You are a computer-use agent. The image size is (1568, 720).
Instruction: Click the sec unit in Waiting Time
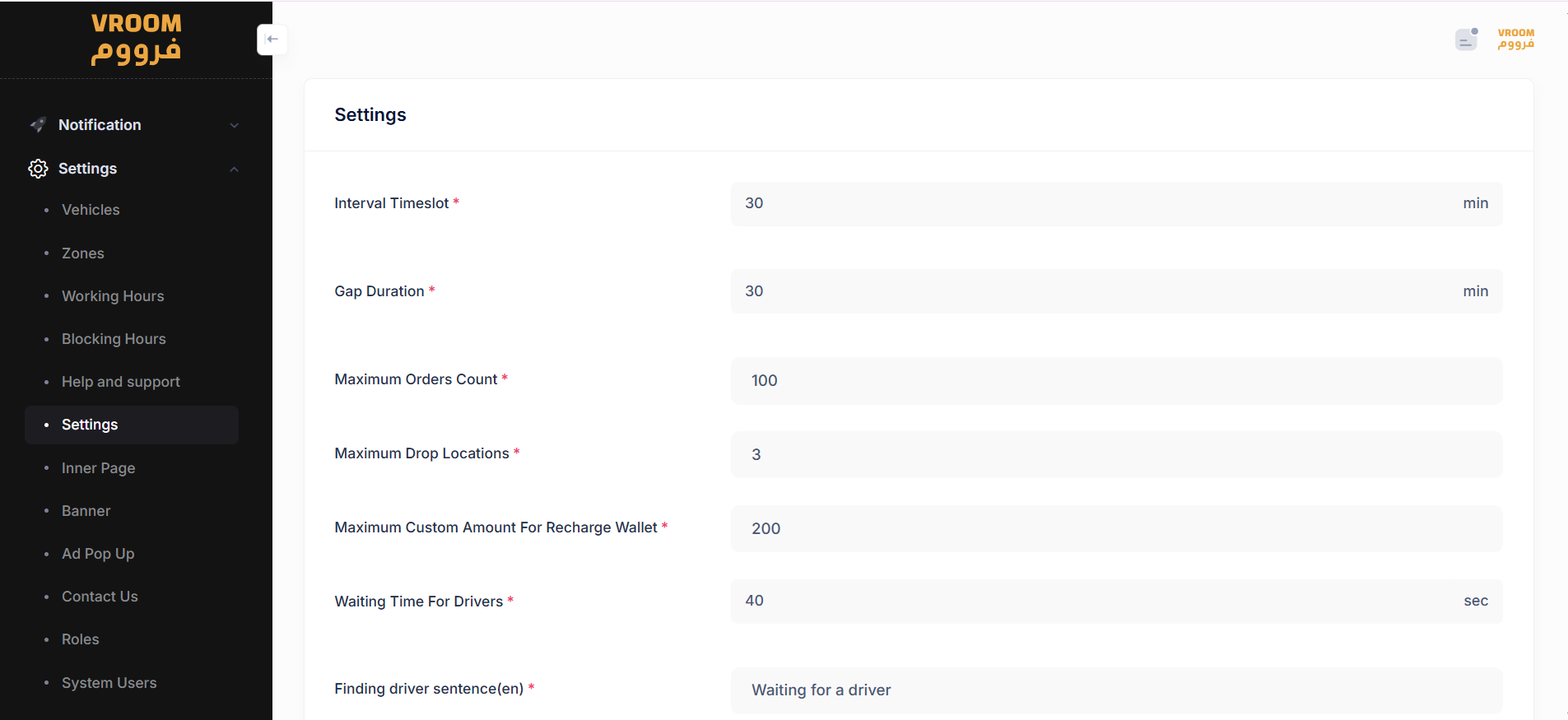tap(1476, 601)
